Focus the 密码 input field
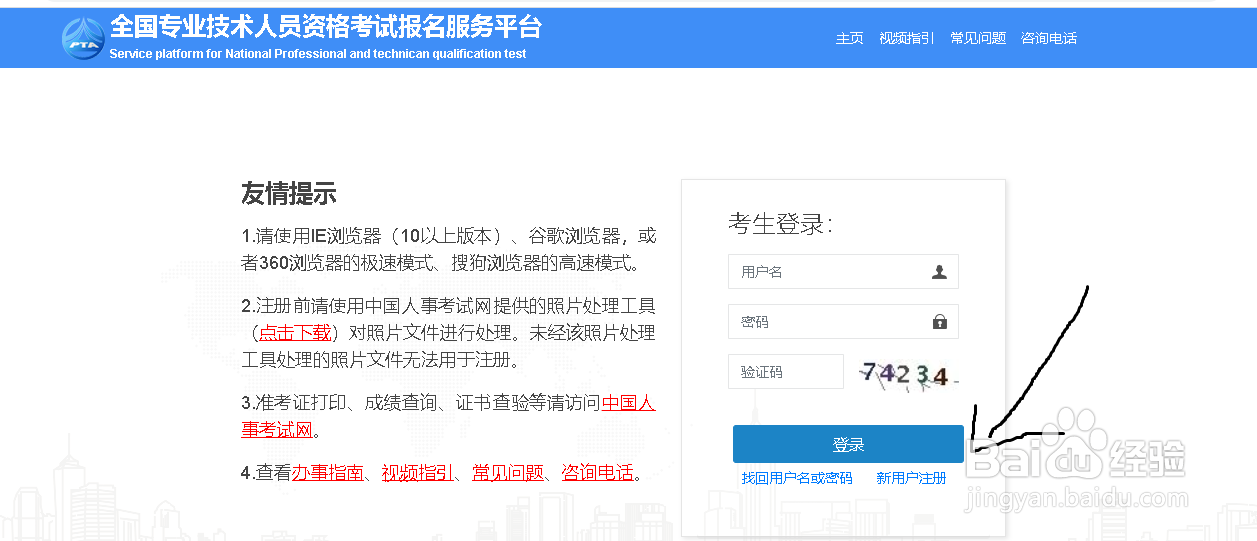1257x541 pixels. pyautogui.click(x=843, y=322)
